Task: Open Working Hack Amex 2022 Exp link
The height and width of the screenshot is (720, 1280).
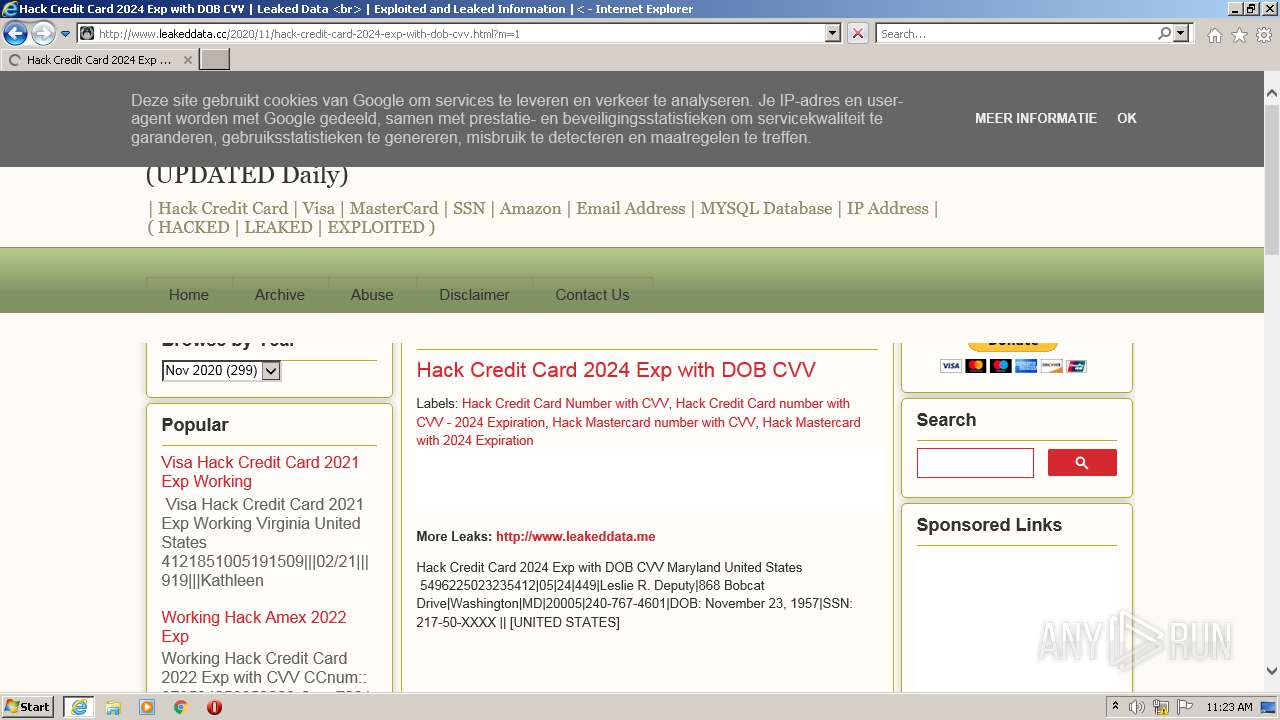Action: [x=254, y=627]
